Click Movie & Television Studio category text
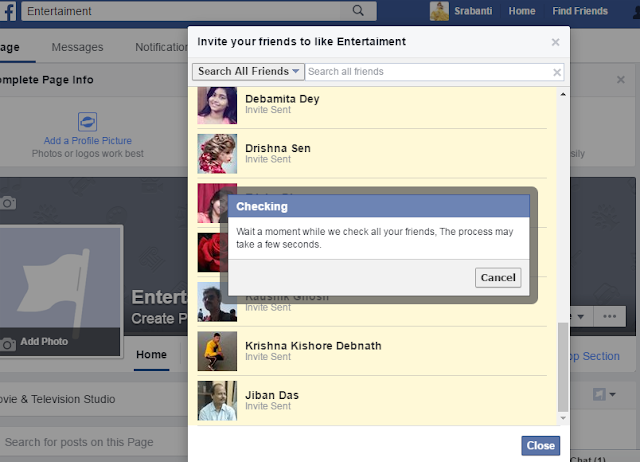The image size is (640, 462). click(x=58, y=399)
